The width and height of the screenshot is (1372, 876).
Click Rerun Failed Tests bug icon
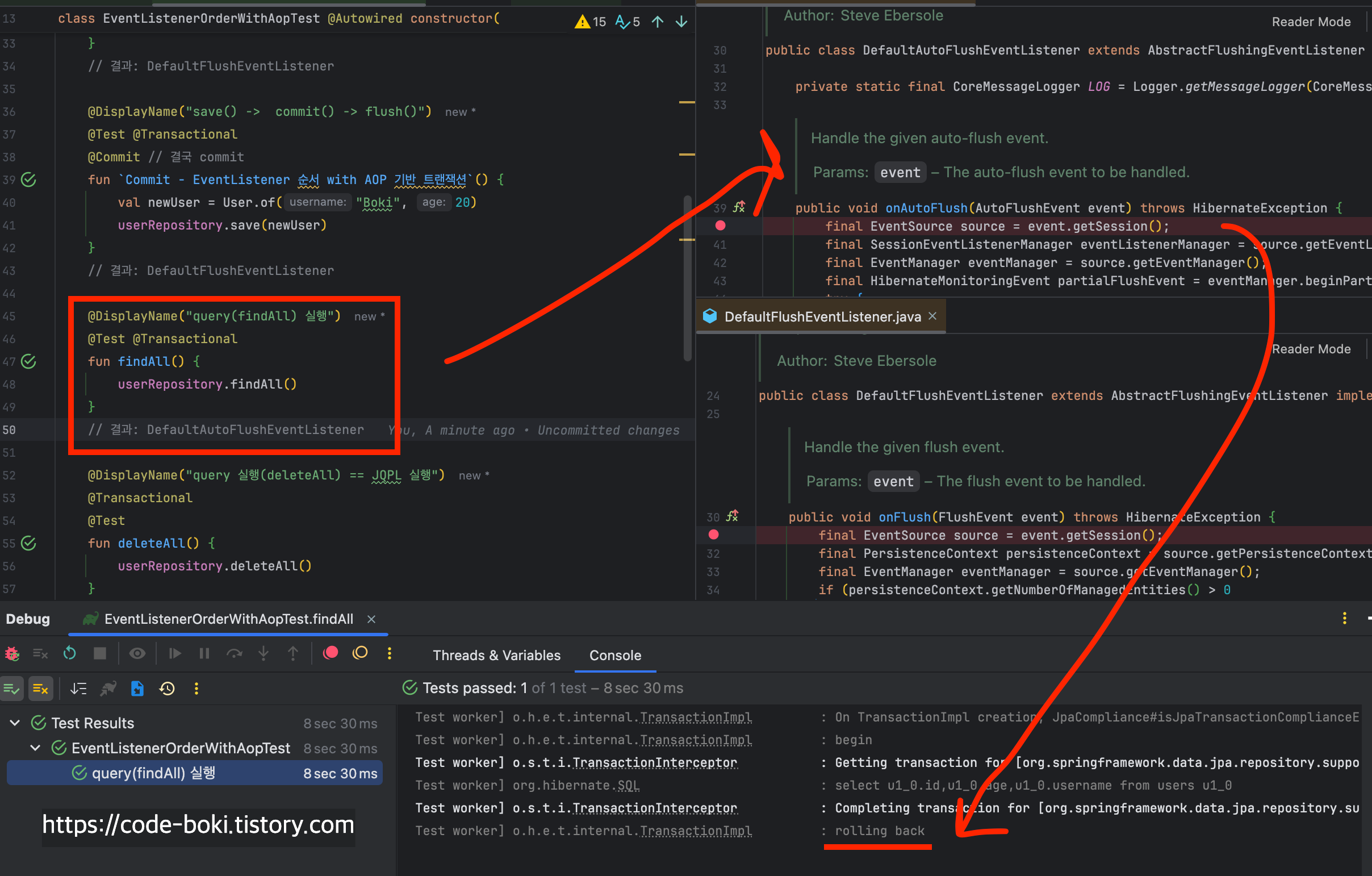(12, 653)
